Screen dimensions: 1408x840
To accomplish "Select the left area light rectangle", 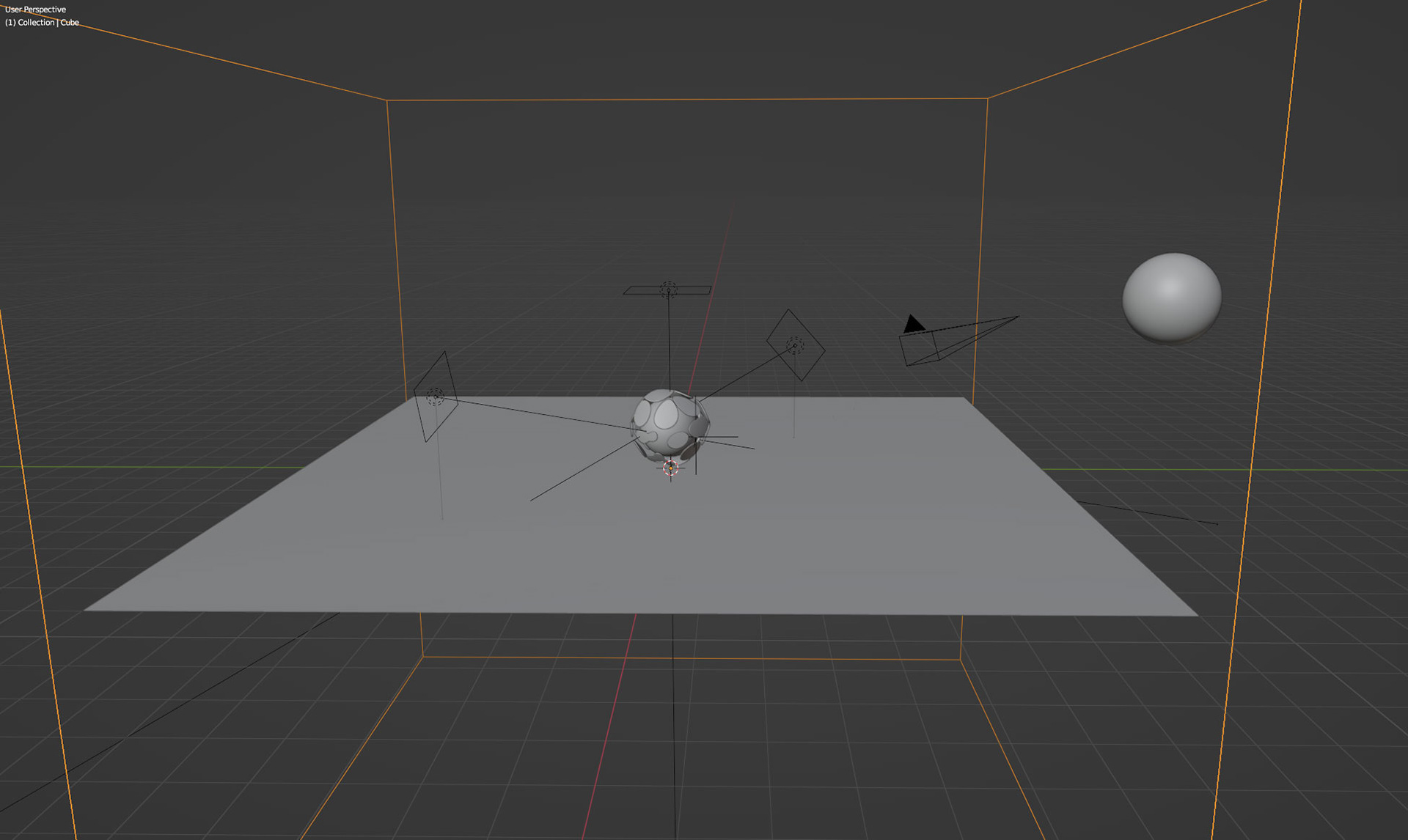I will pos(436,397).
